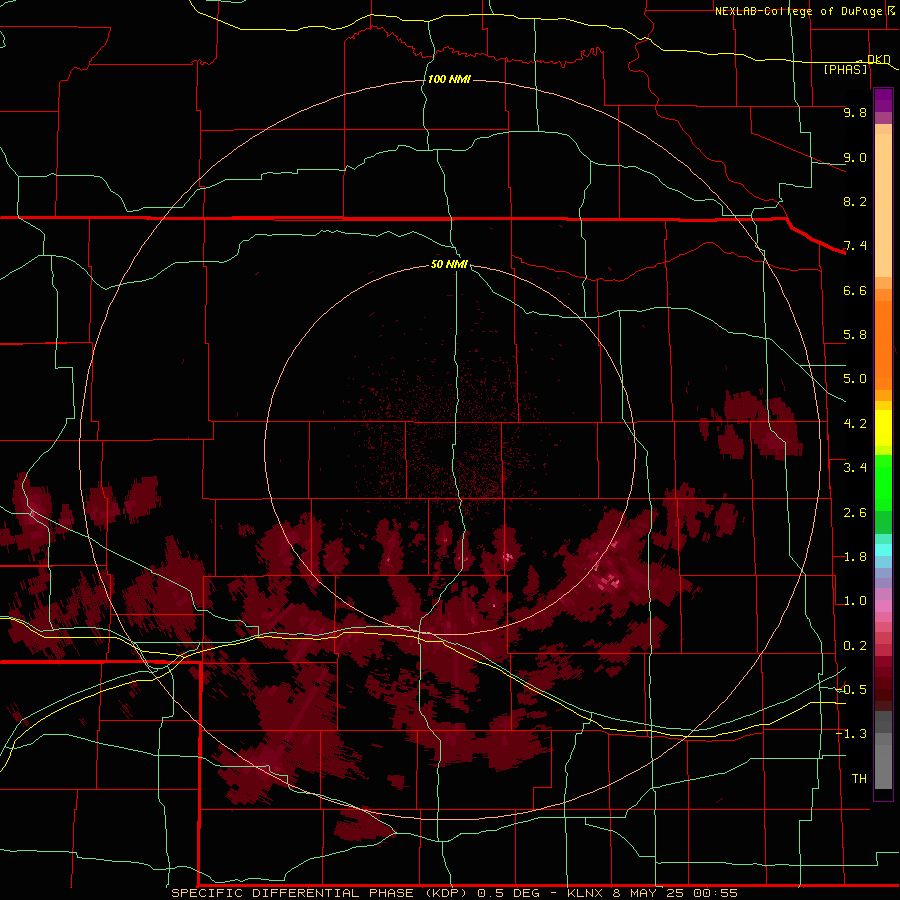Click the 9.0 color scale value
Viewport: 900px width, 900px height.
(x=855, y=157)
